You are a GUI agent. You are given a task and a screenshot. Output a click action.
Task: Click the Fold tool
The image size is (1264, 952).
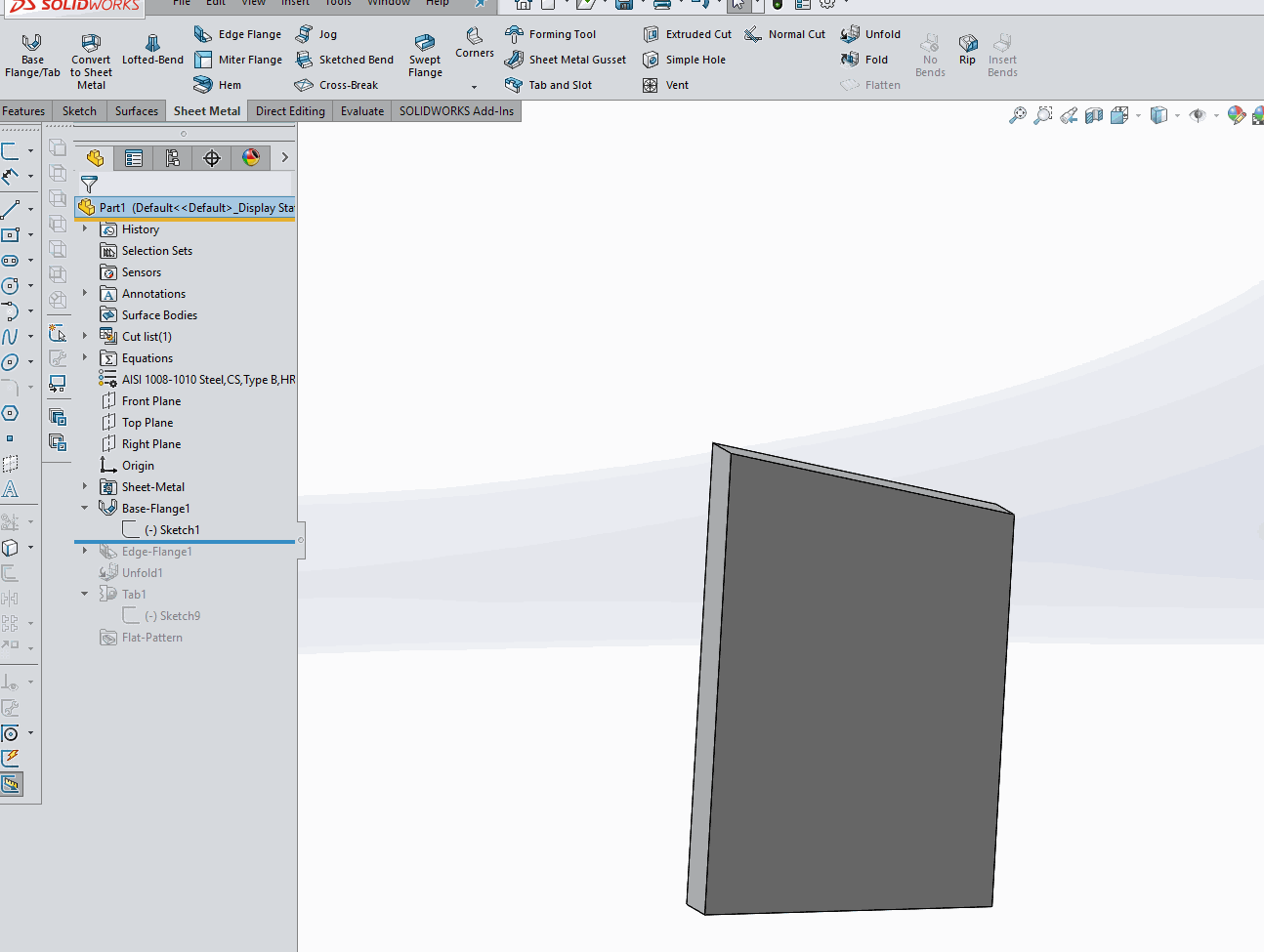pos(864,60)
